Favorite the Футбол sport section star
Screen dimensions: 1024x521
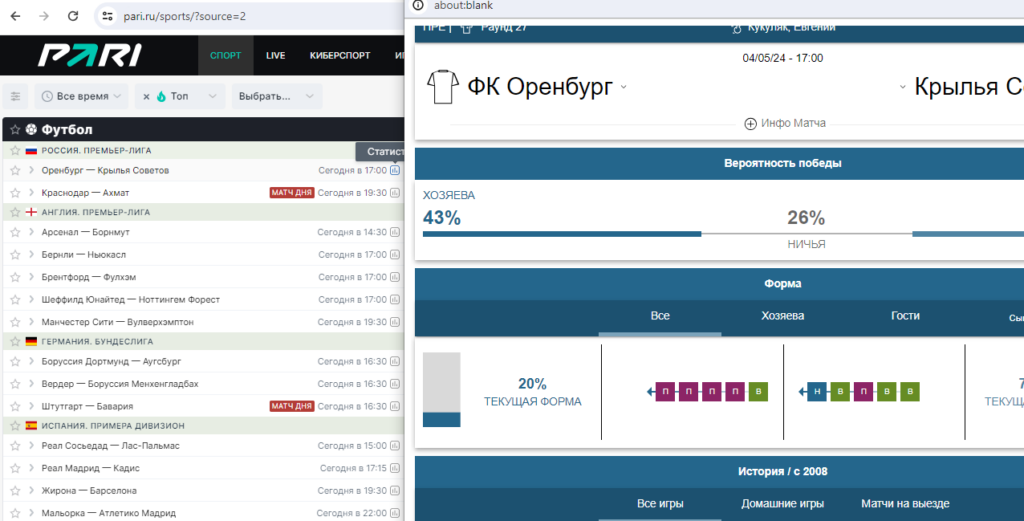(x=15, y=129)
